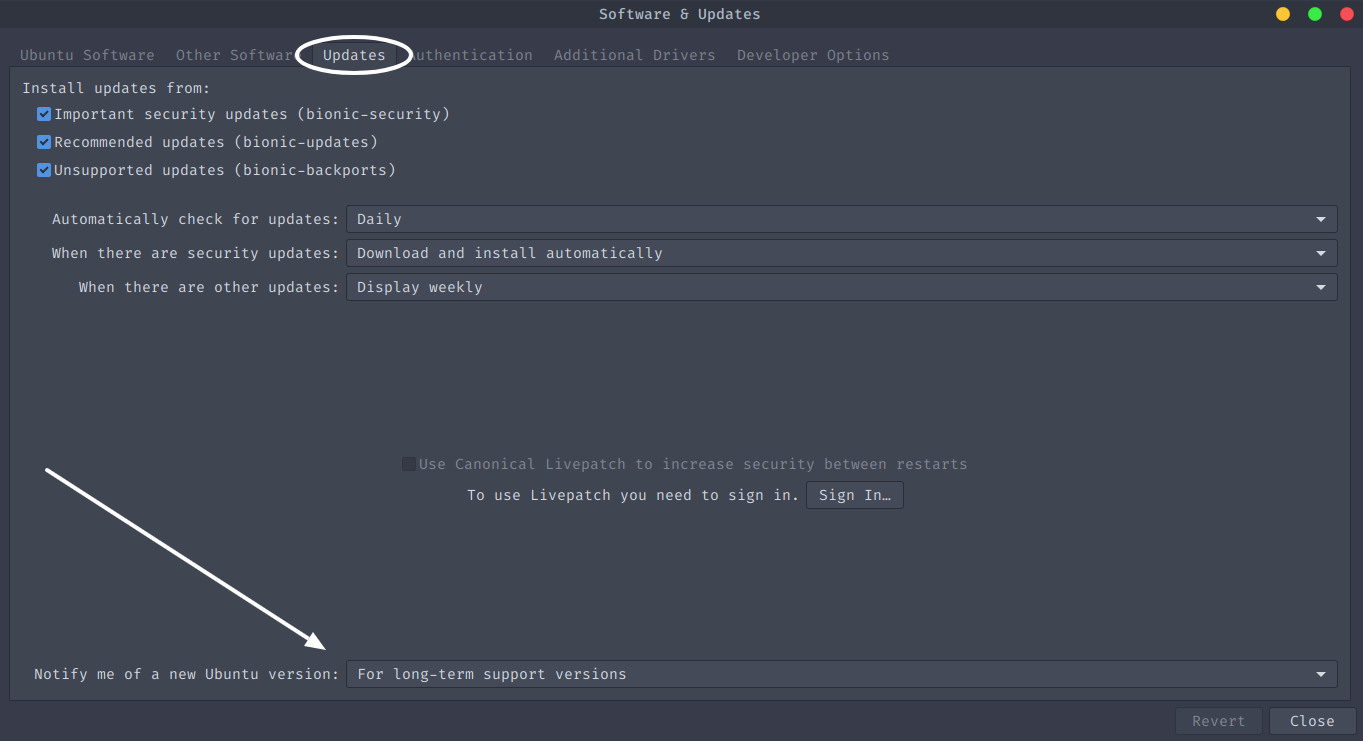Click the yellow minimize window dot
This screenshot has width=1363, height=741.
(1282, 14)
